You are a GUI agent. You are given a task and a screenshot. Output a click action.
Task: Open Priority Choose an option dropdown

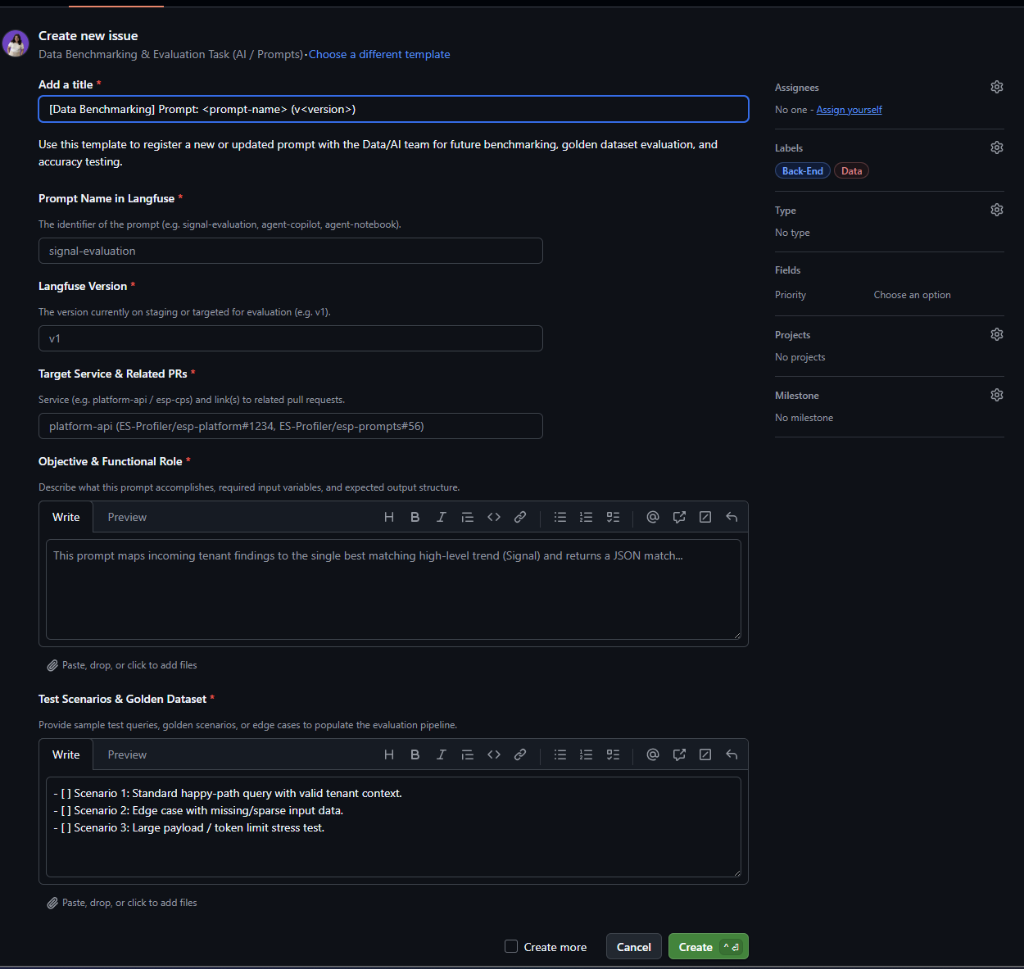tap(912, 294)
